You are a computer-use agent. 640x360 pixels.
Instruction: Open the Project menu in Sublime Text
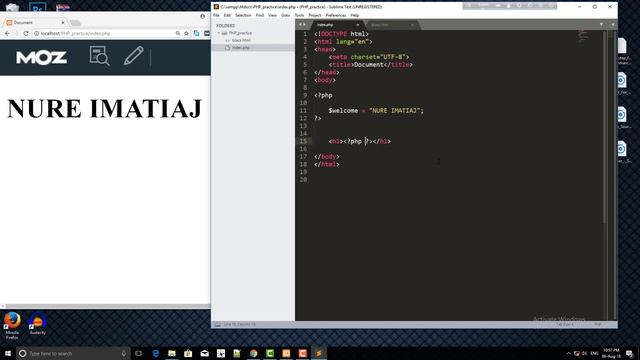(315, 15)
